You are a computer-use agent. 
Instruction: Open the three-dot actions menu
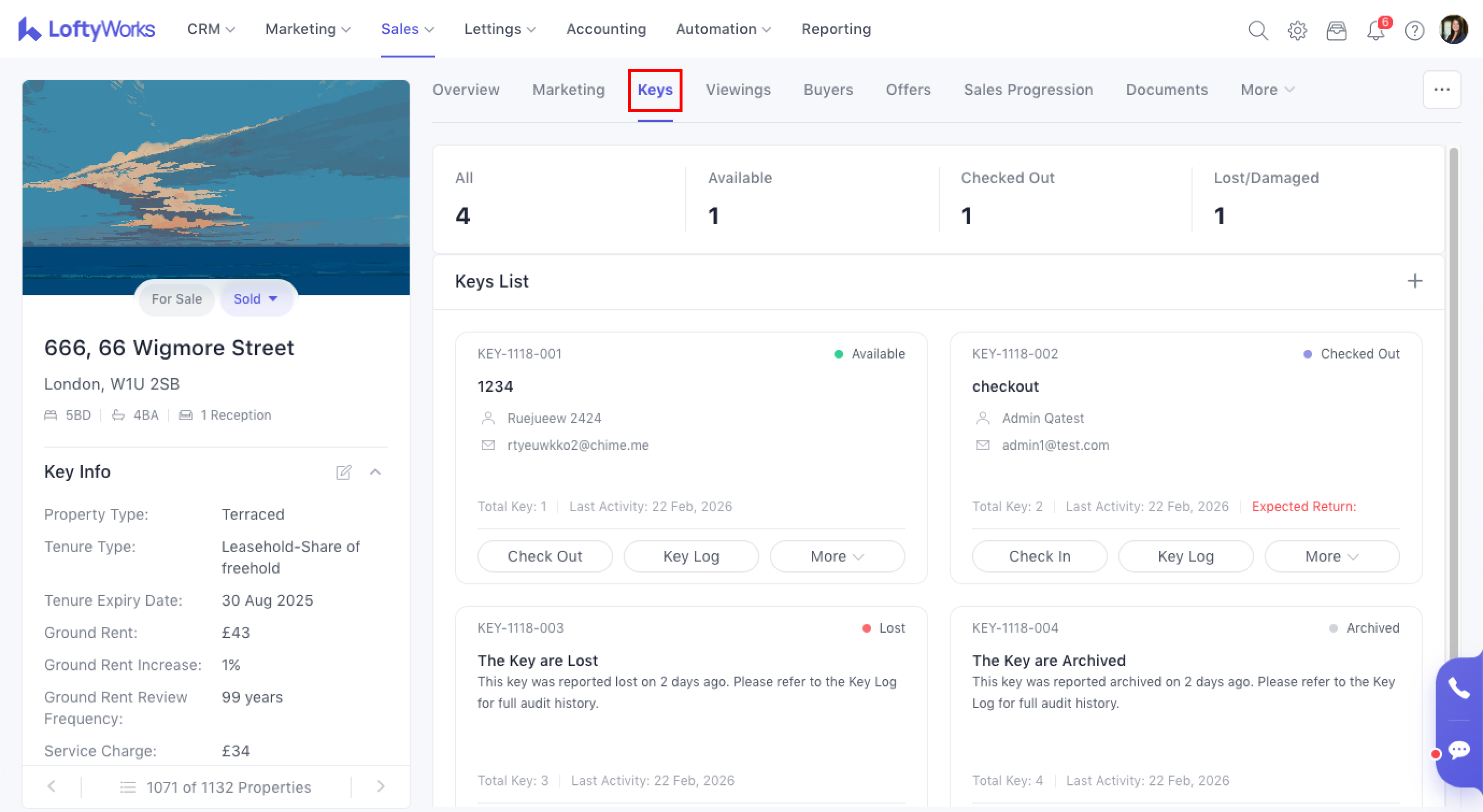click(1442, 90)
